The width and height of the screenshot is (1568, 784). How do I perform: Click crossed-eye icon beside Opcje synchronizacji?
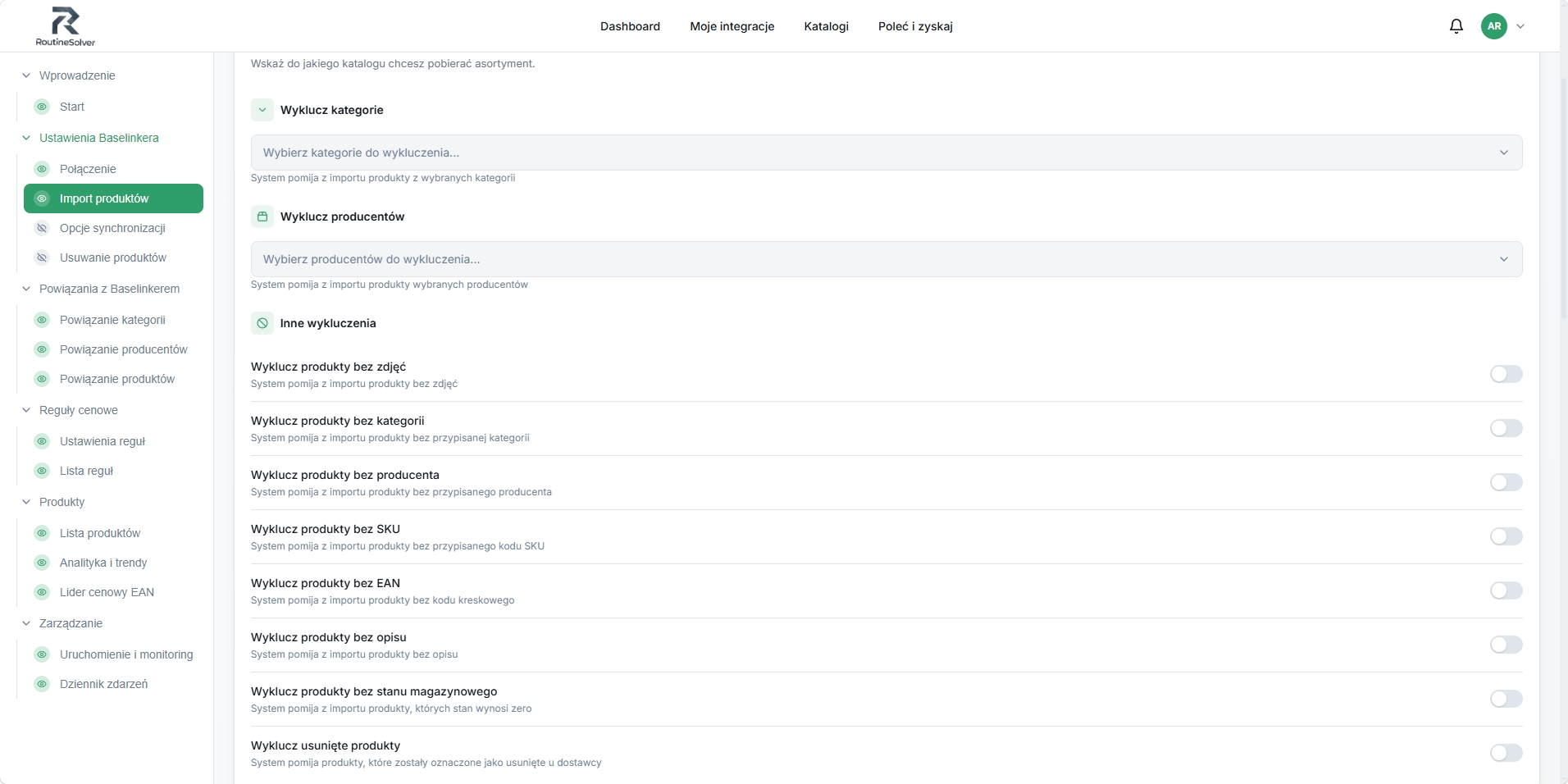[x=42, y=228]
